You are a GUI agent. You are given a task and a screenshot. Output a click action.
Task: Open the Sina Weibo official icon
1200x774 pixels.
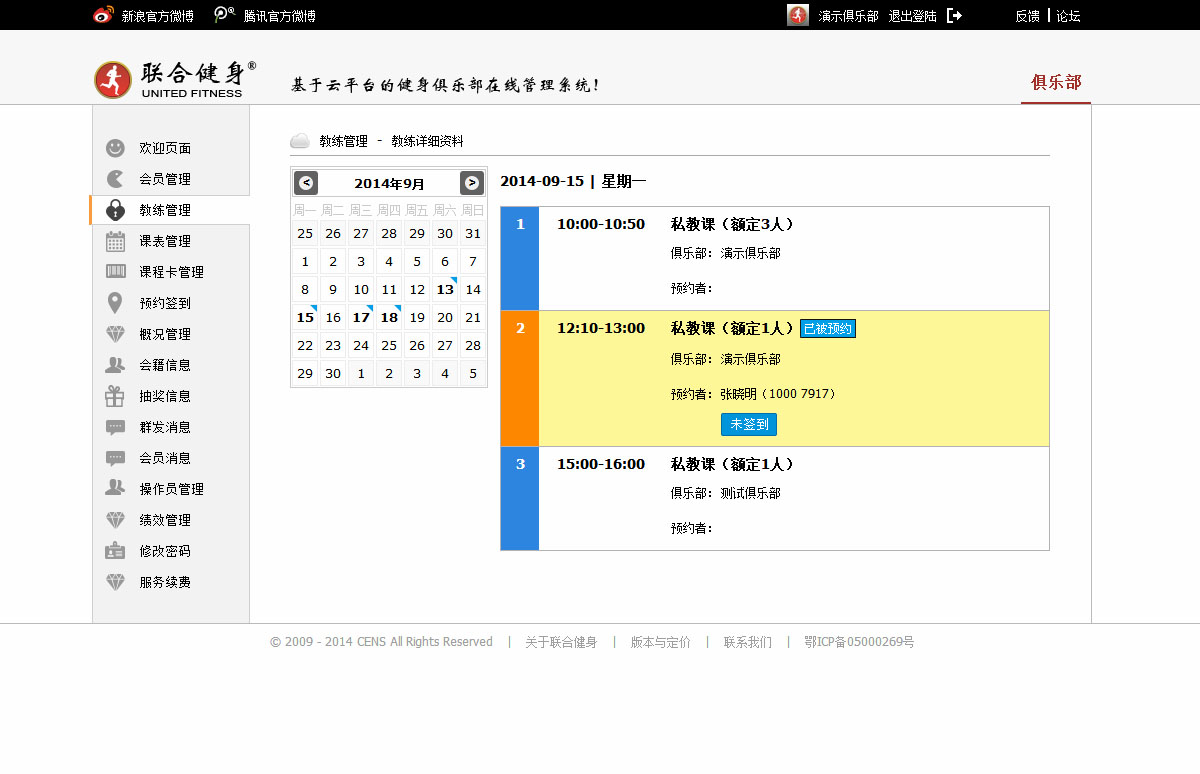[103, 15]
